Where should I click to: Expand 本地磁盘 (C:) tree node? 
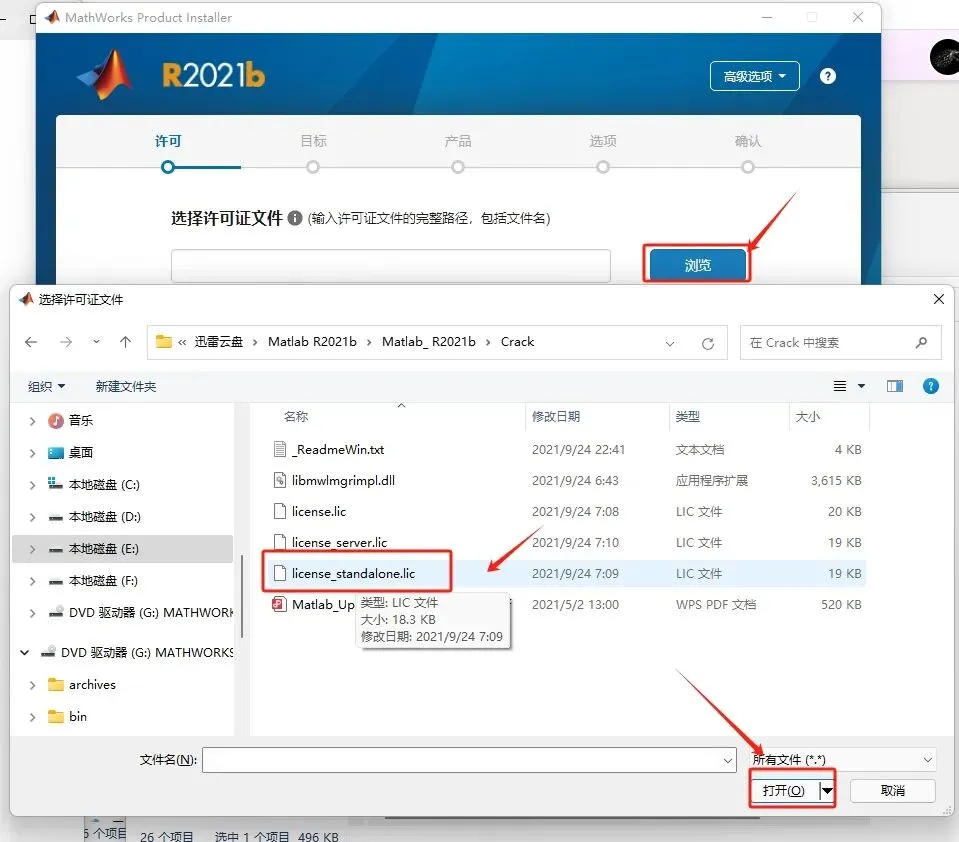[32, 485]
